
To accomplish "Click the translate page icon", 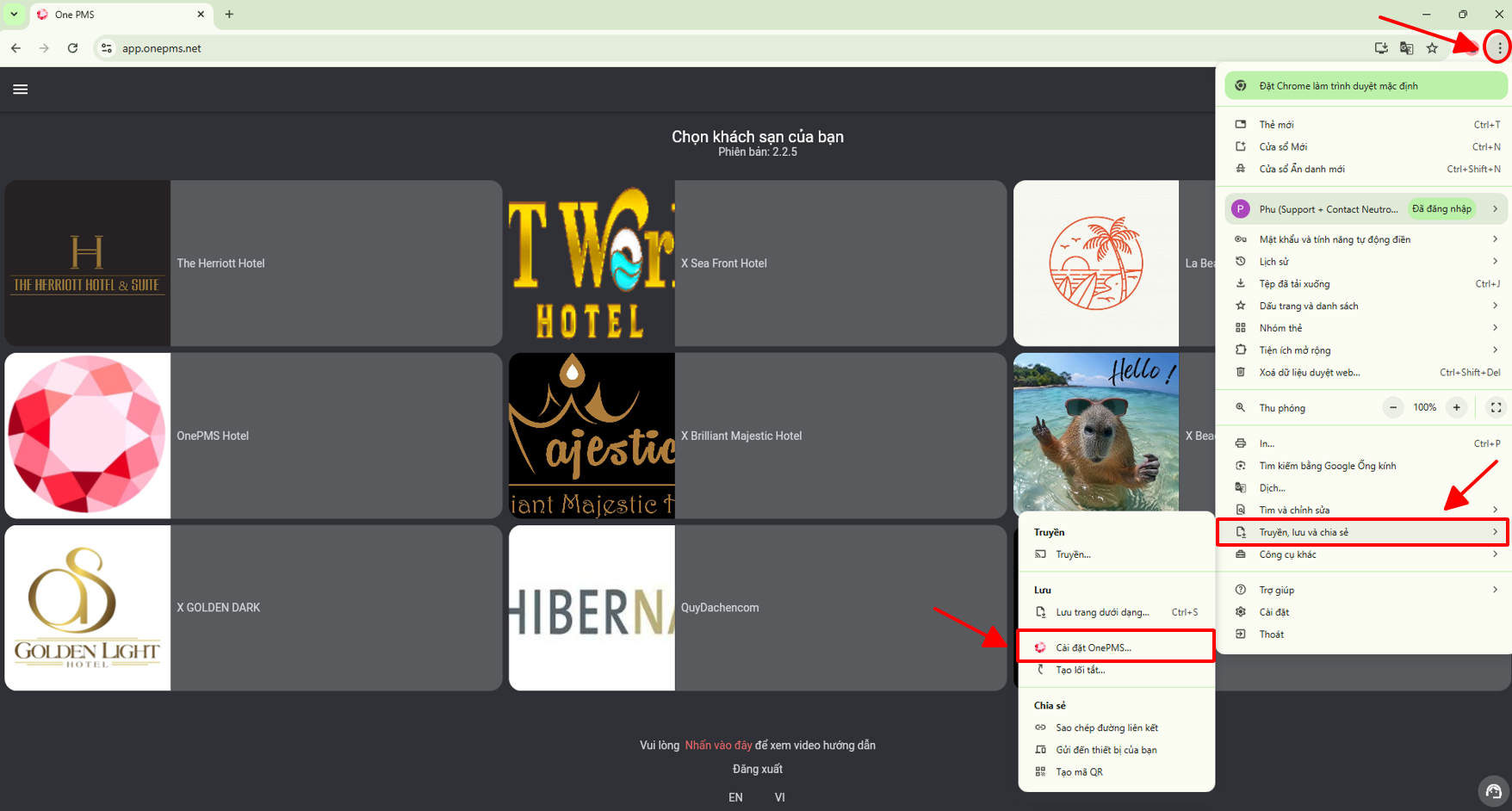I will tap(1407, 48).
